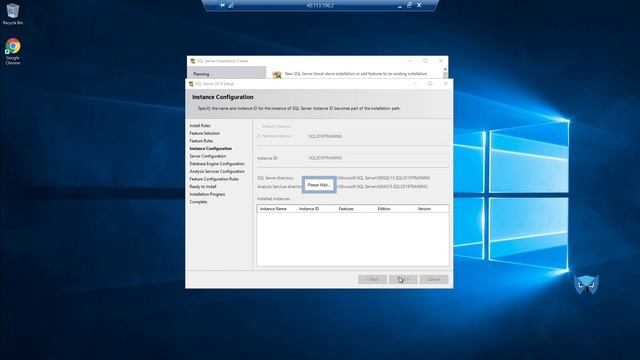The image size is (640, 360).
Task: Click the 'Installed instances:' label
Action: [x=273, y=199]
